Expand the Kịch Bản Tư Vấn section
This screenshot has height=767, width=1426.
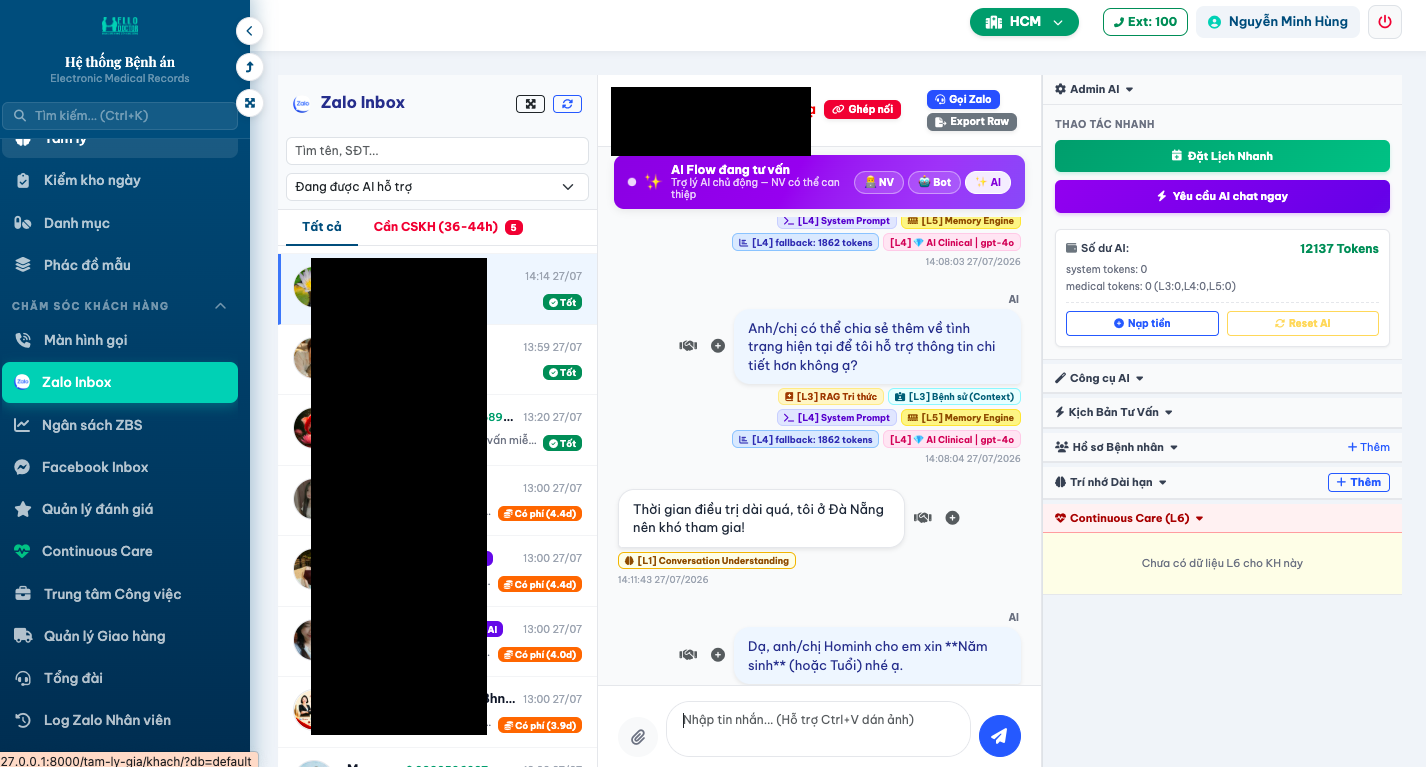[x=1114, y=412]
